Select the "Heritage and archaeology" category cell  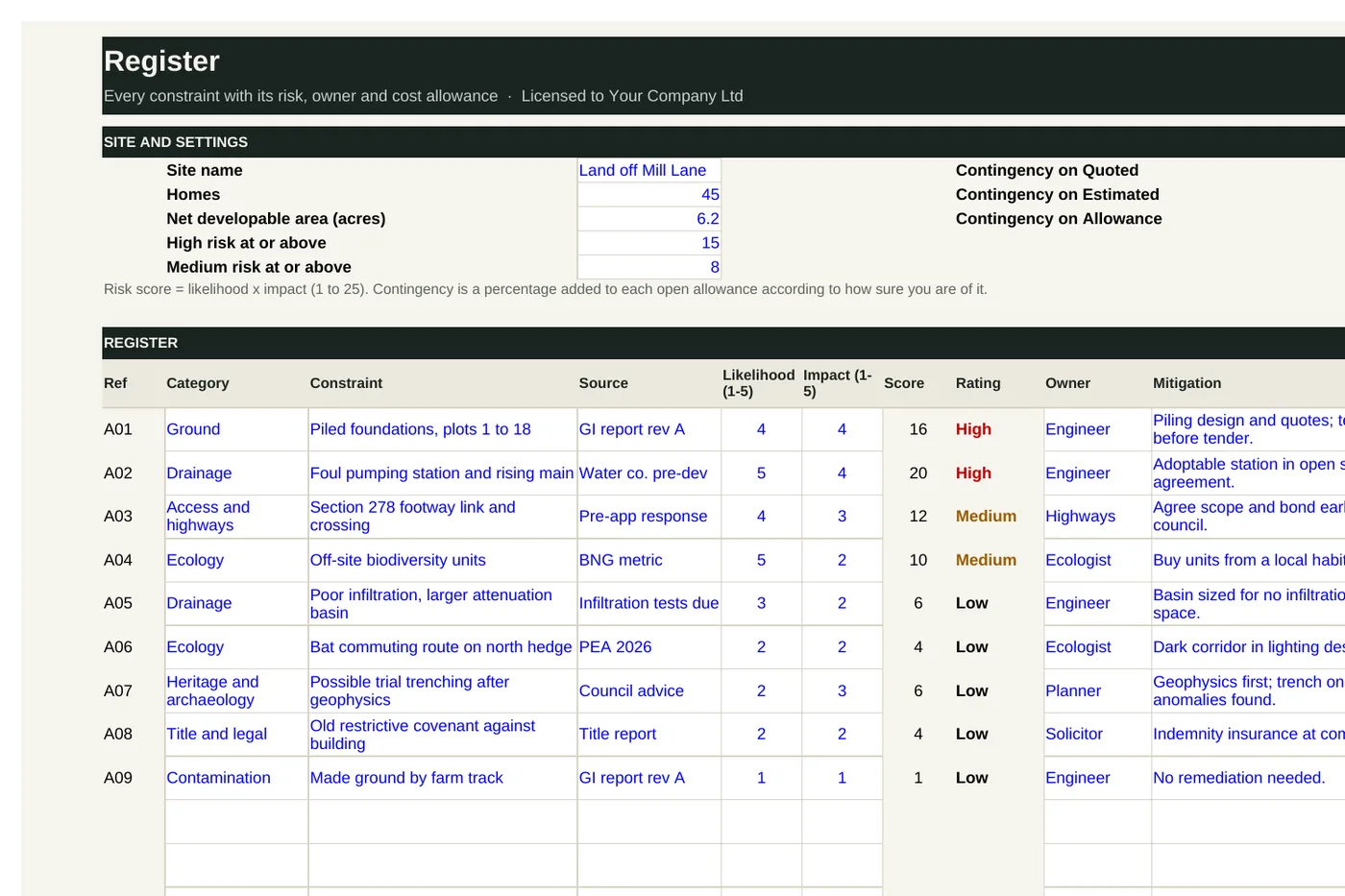coord(236,690)
